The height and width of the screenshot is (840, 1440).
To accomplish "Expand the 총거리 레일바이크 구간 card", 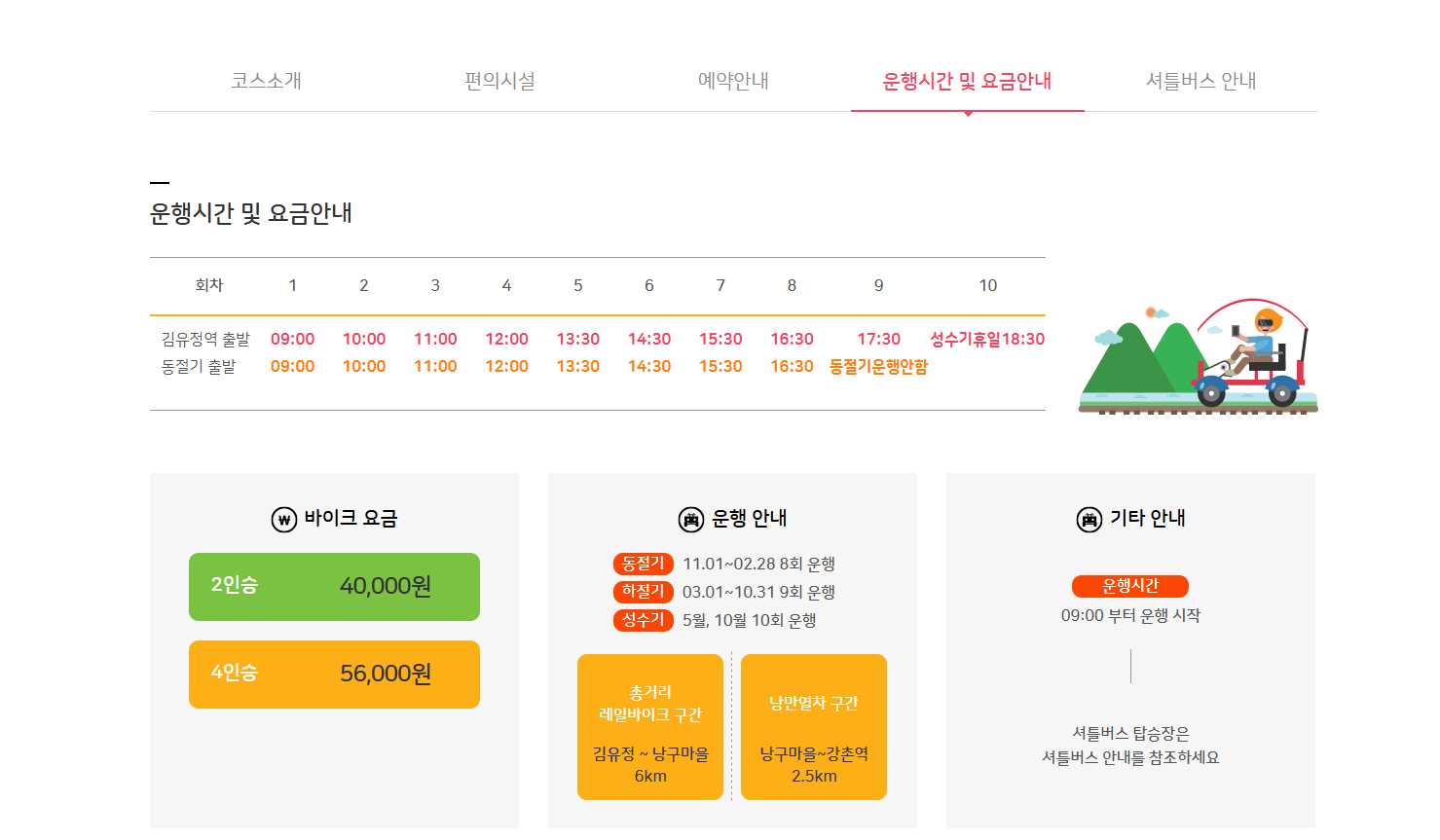I will click(650, 726).
